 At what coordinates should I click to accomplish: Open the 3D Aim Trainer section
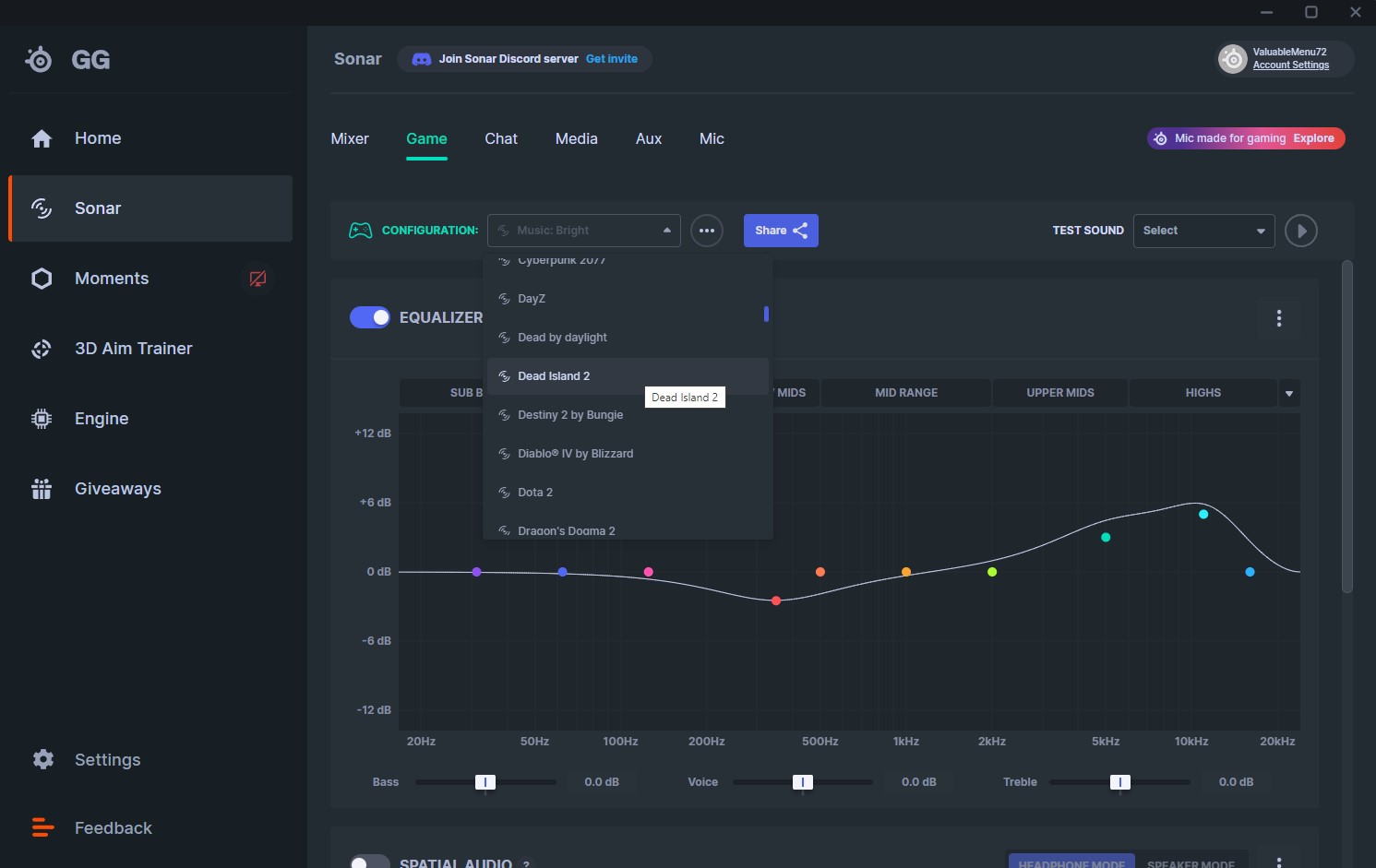(133, 349)
